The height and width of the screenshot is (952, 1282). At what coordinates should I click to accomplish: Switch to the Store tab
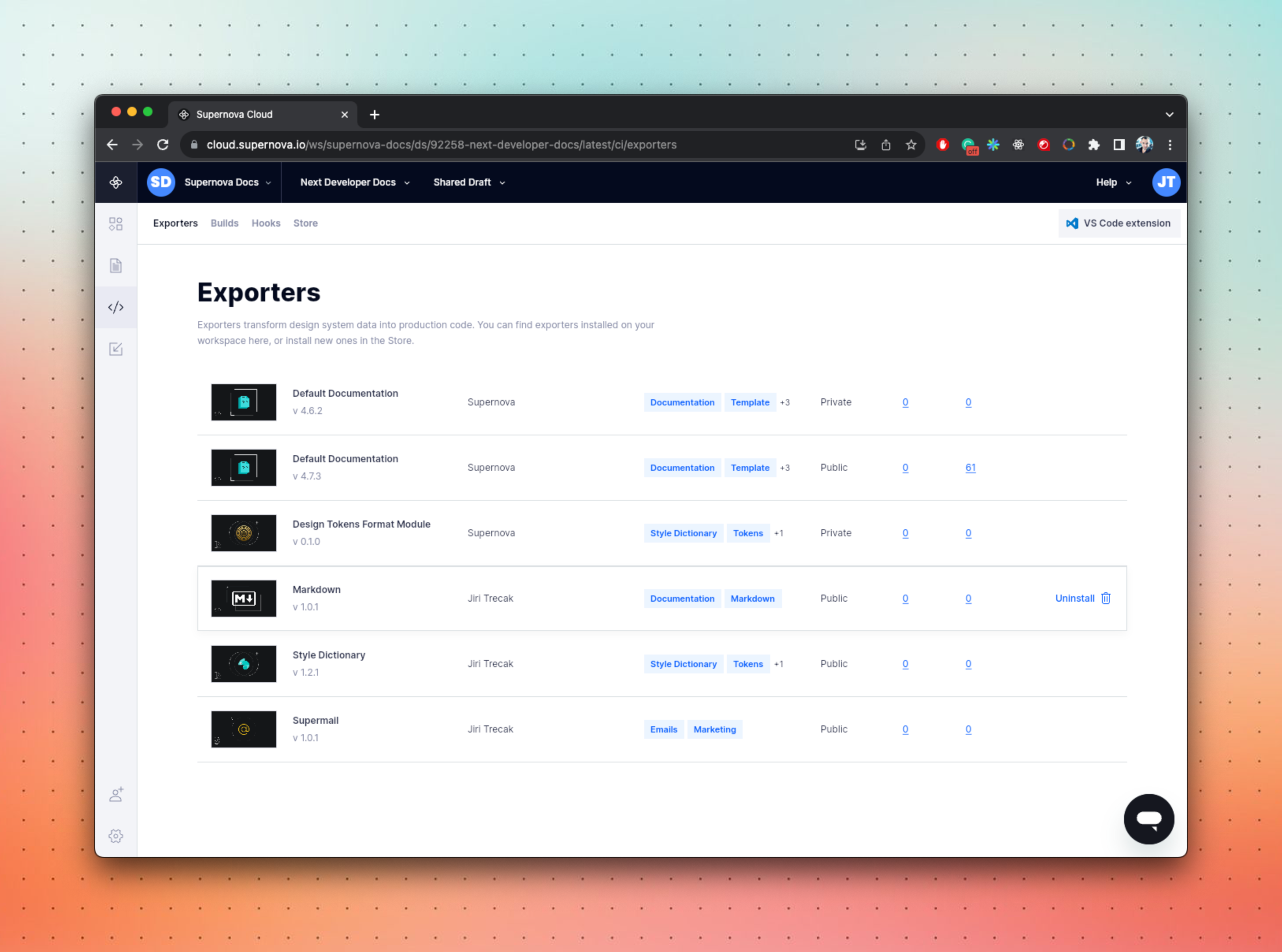tap(305, 223)
